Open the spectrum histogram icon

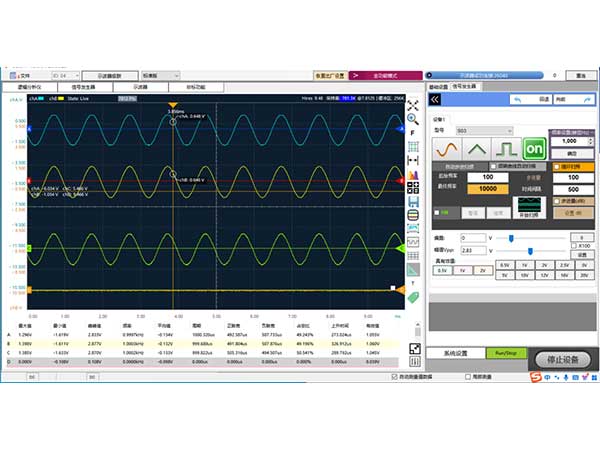coord(413,175)
